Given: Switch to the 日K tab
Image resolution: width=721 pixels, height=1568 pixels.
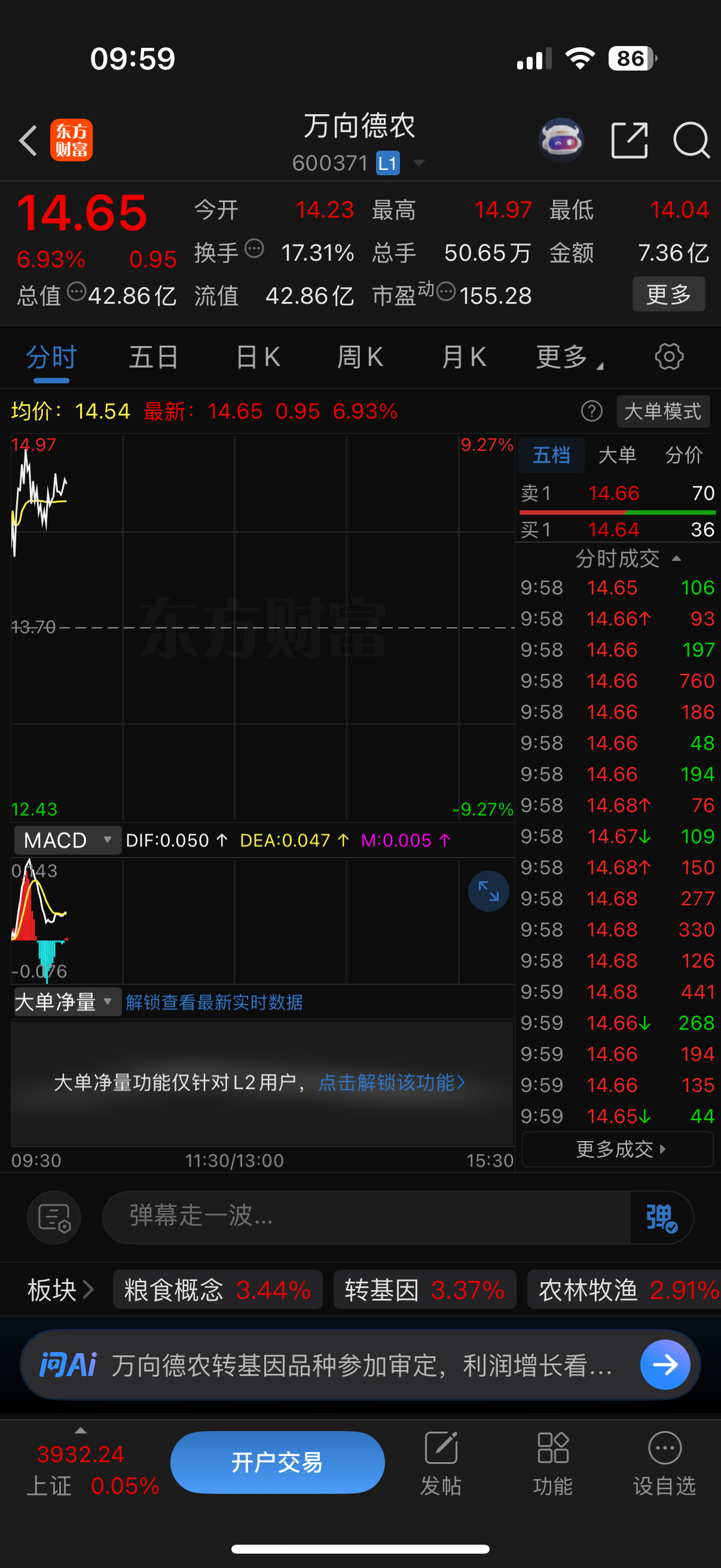Looking at the screenshot, I should 258,356.
